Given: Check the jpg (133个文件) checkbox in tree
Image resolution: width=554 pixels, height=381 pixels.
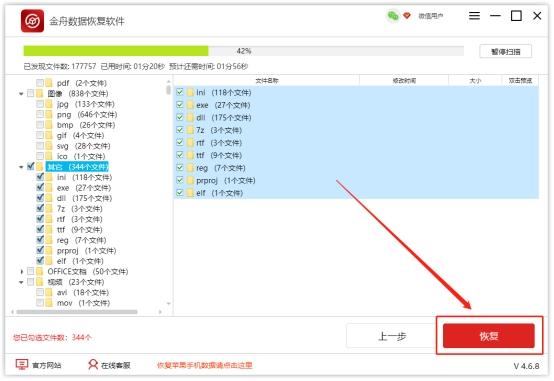Looking at the screenshot, I should [x=40, y=104].
